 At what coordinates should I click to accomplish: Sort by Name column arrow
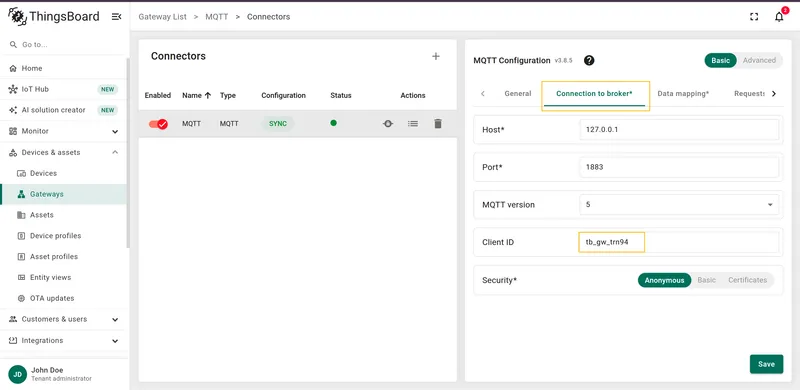tap(208, 95)
